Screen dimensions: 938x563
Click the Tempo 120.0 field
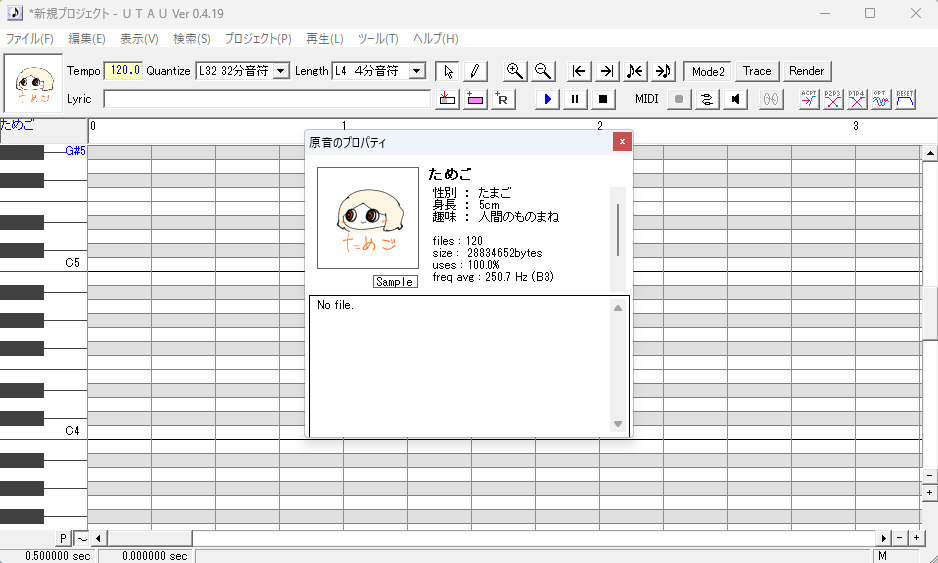(x=123, y=71)
